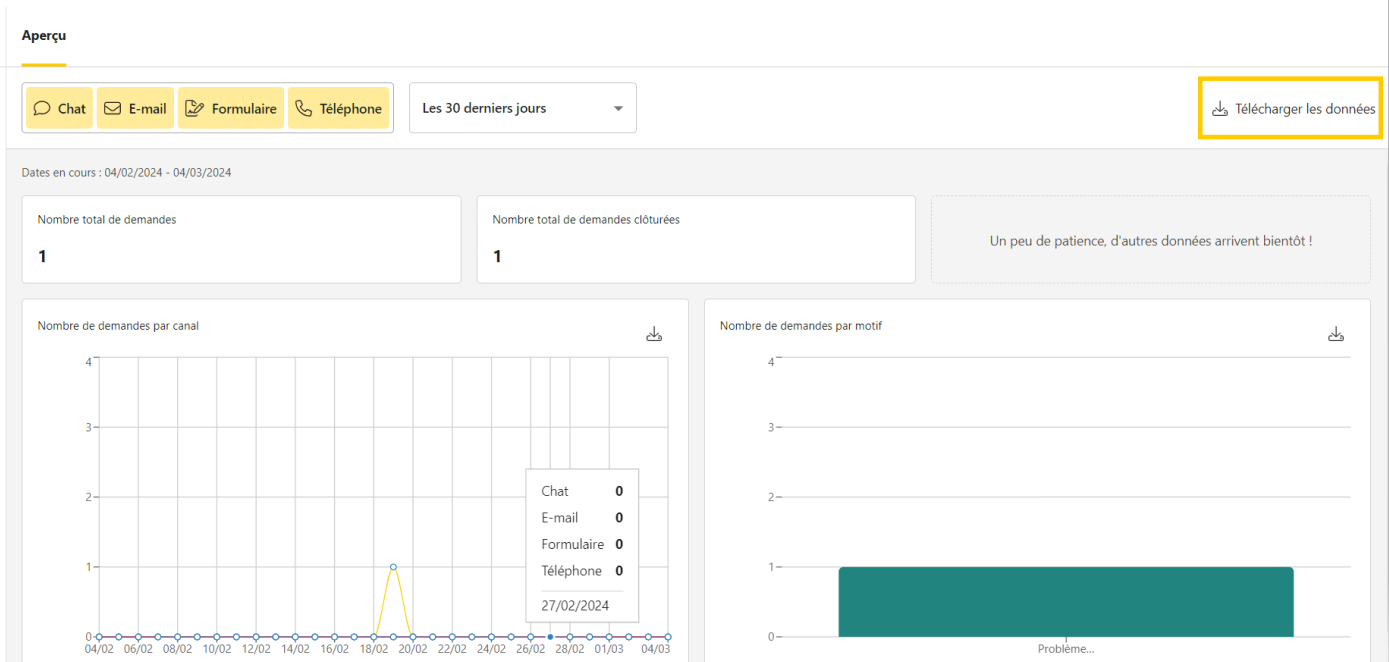Select the highlighted blue data point at 27/02
The height and width of the screenshot is (662, 1389).
pos(550,636)
